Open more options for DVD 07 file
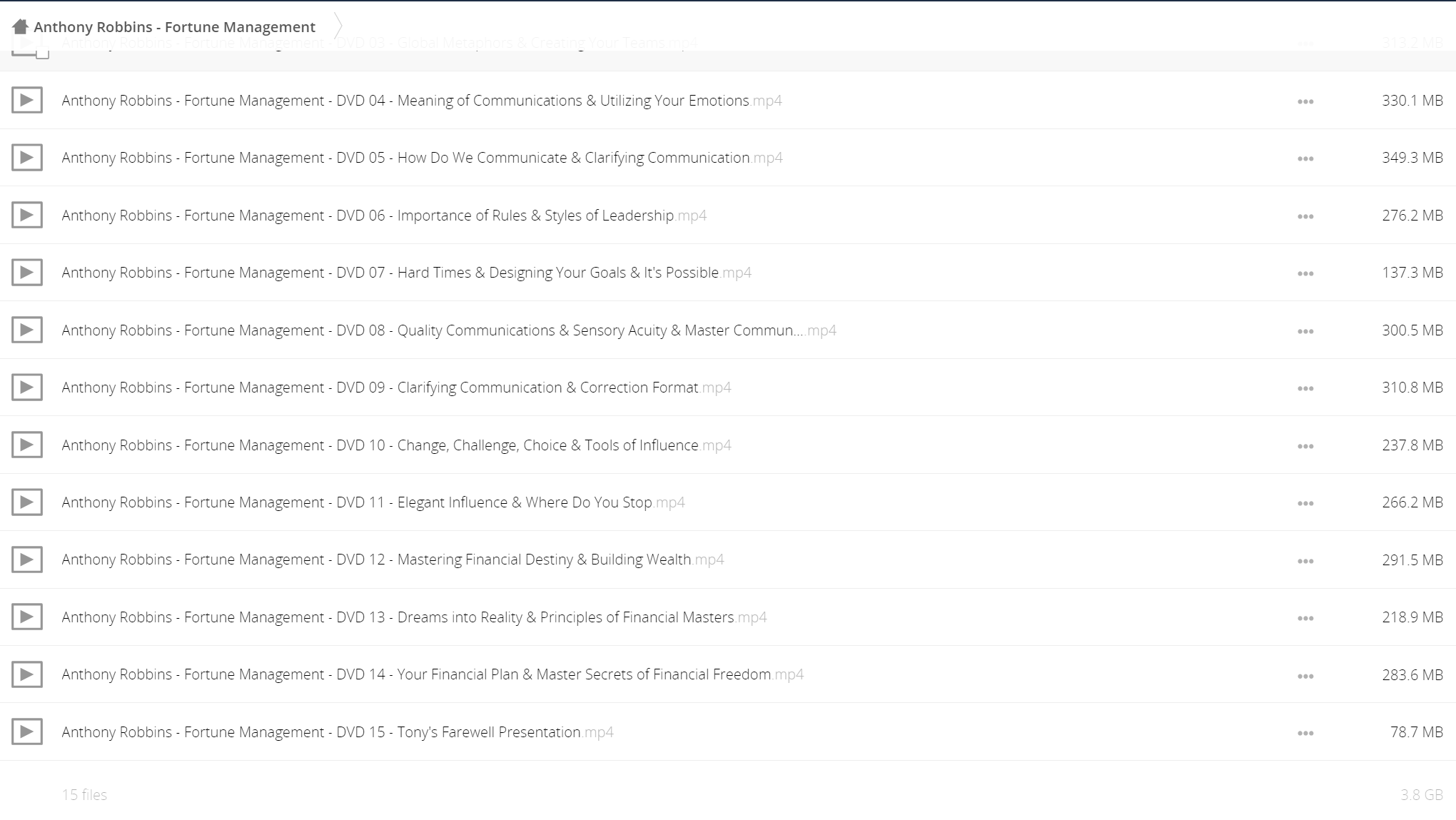This screenshot has width=1456, height=820. tap(1305, 273)
